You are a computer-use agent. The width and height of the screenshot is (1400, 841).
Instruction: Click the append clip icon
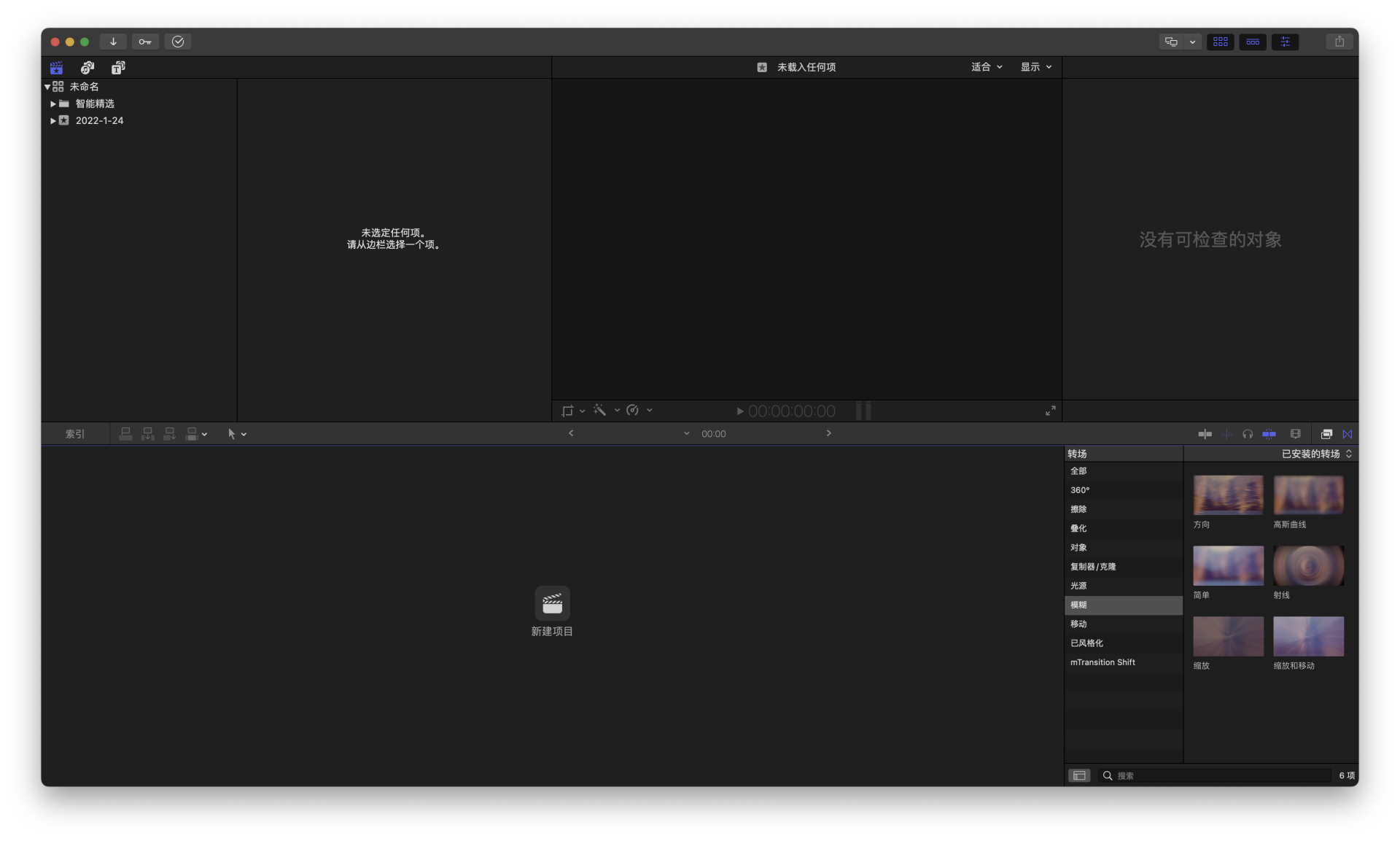169,434
